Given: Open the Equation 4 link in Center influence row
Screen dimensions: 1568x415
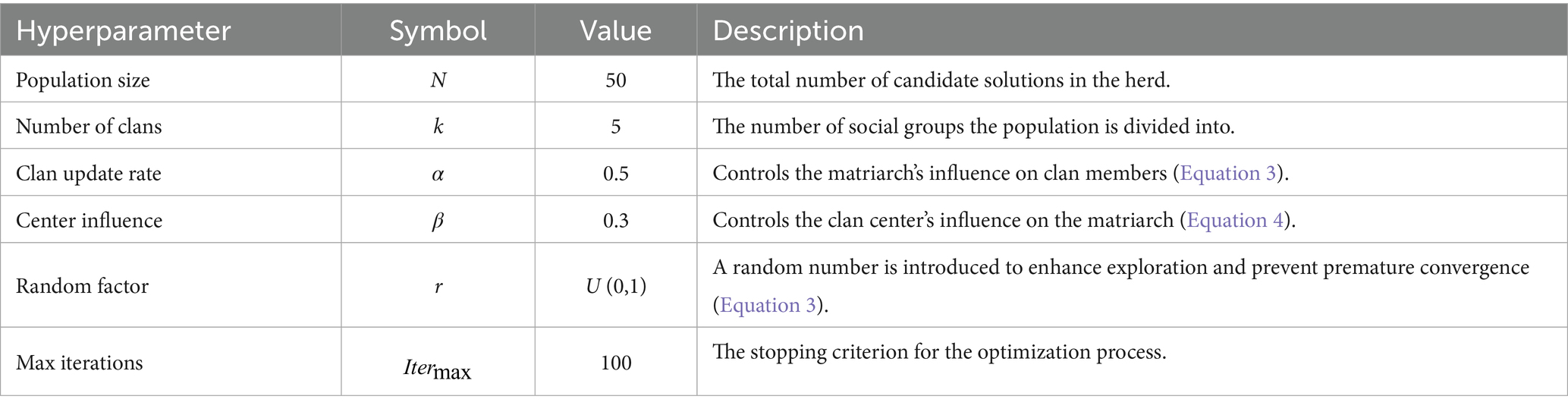Looking at the screenshot, I should [x=1234, y=220].
